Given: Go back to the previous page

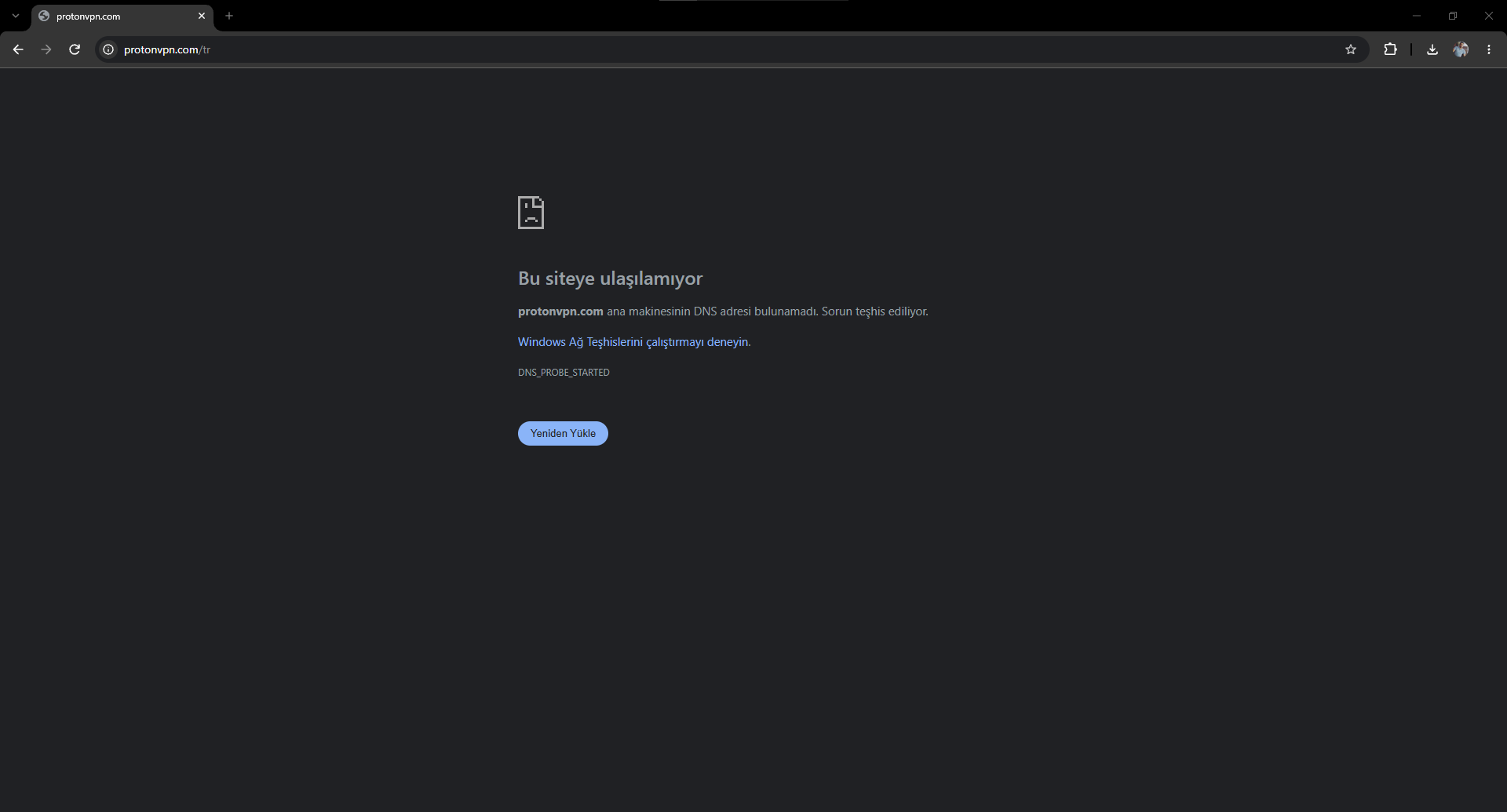Looking at the screenshot, I should 18,49.
